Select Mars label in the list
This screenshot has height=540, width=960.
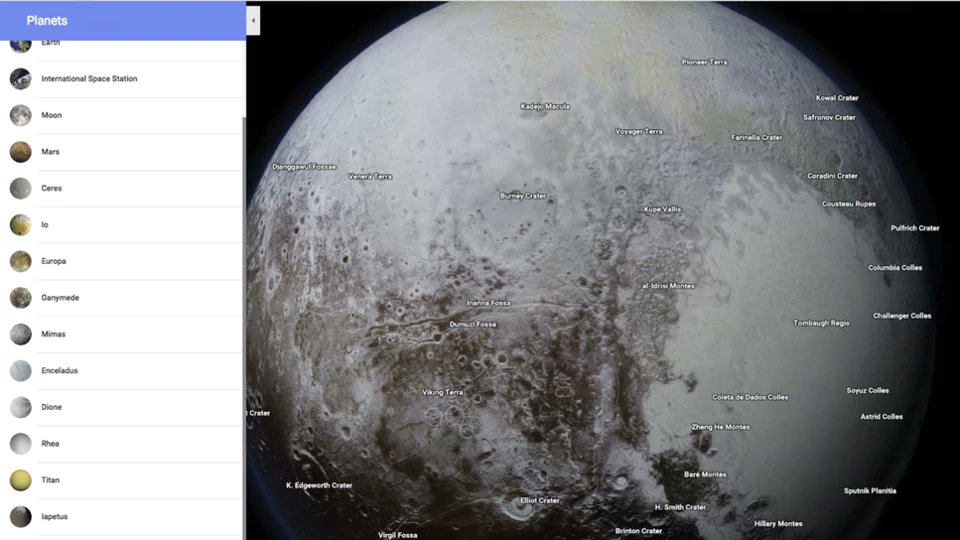[50, 152]
